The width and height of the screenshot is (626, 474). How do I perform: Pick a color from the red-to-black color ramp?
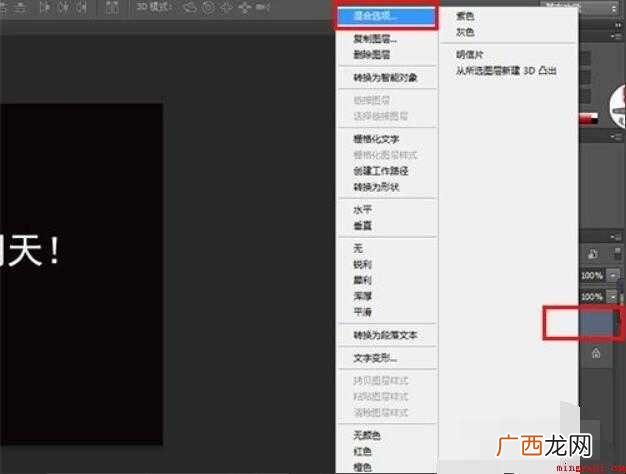[588, 119]
